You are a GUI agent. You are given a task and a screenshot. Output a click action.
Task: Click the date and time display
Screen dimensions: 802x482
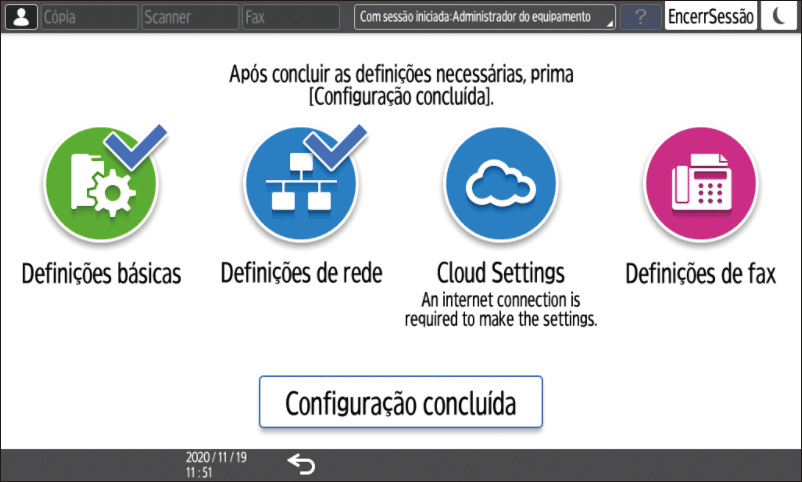(216, 465)
